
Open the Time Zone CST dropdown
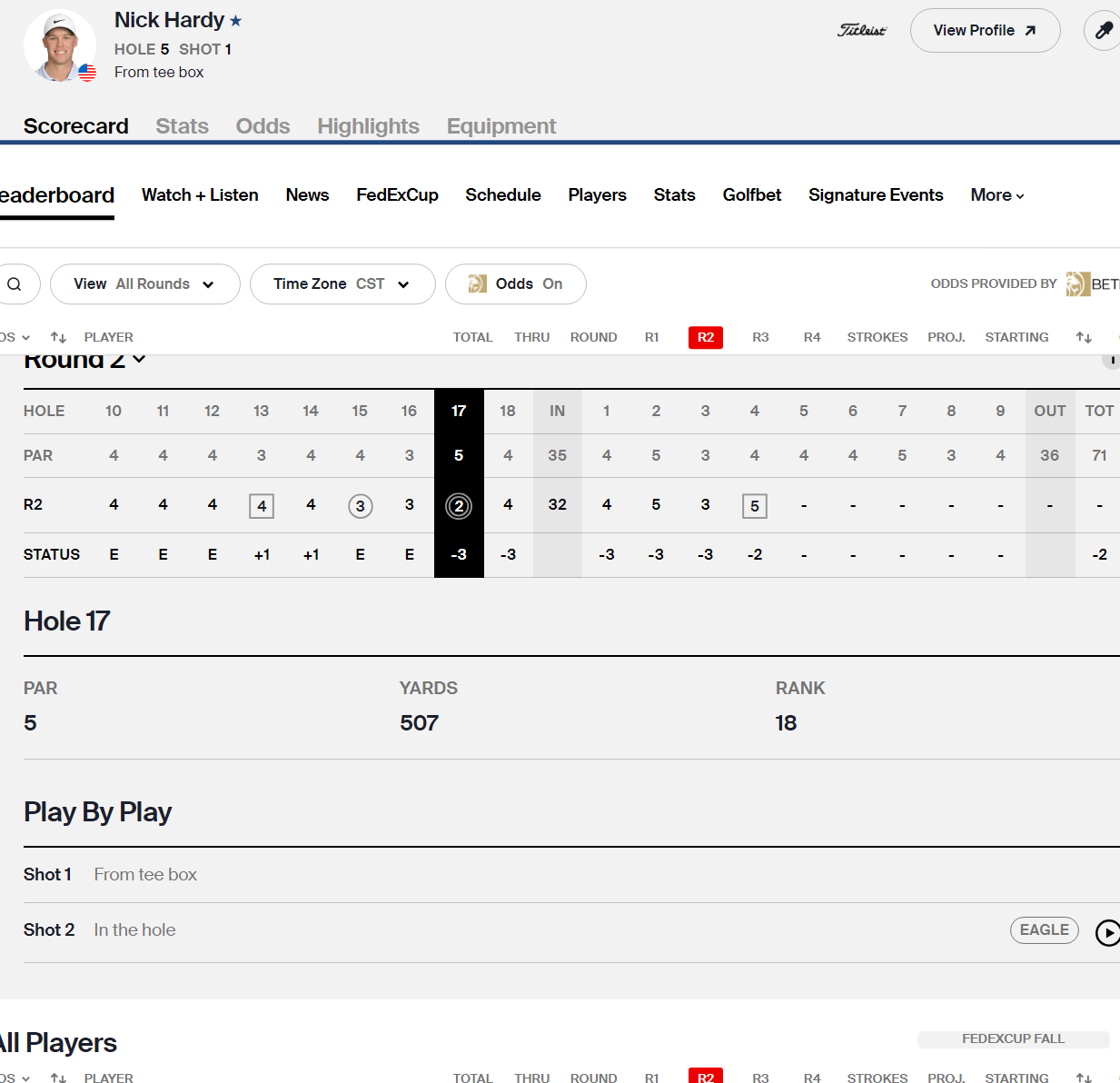click(342, 284)
